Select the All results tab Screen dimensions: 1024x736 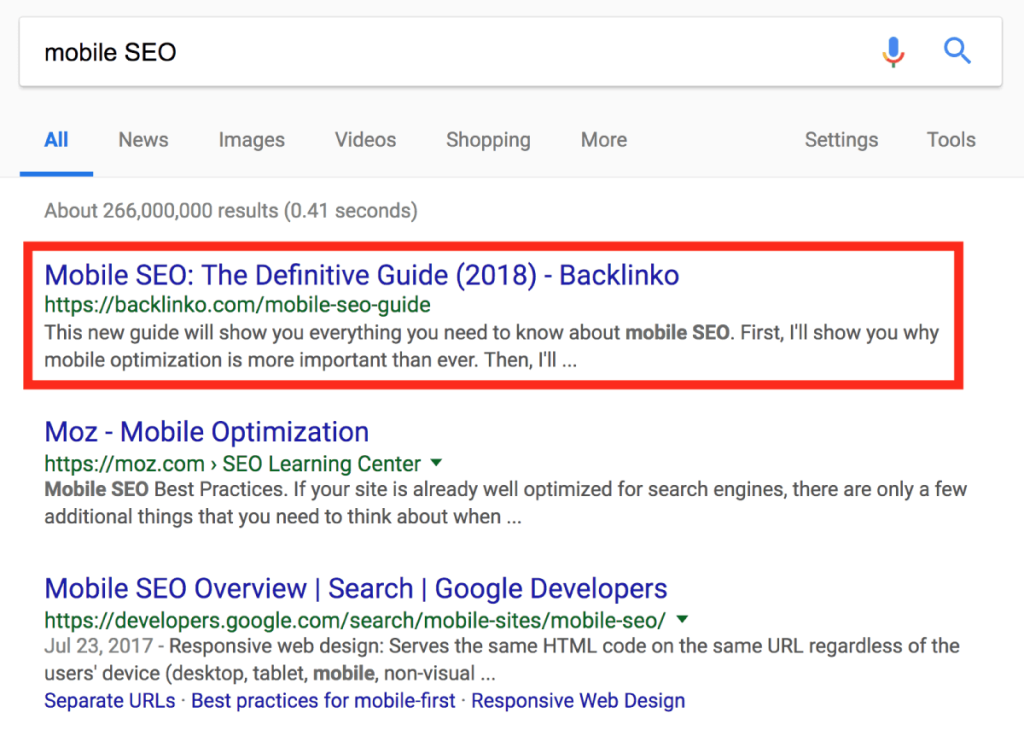[56, 140]
